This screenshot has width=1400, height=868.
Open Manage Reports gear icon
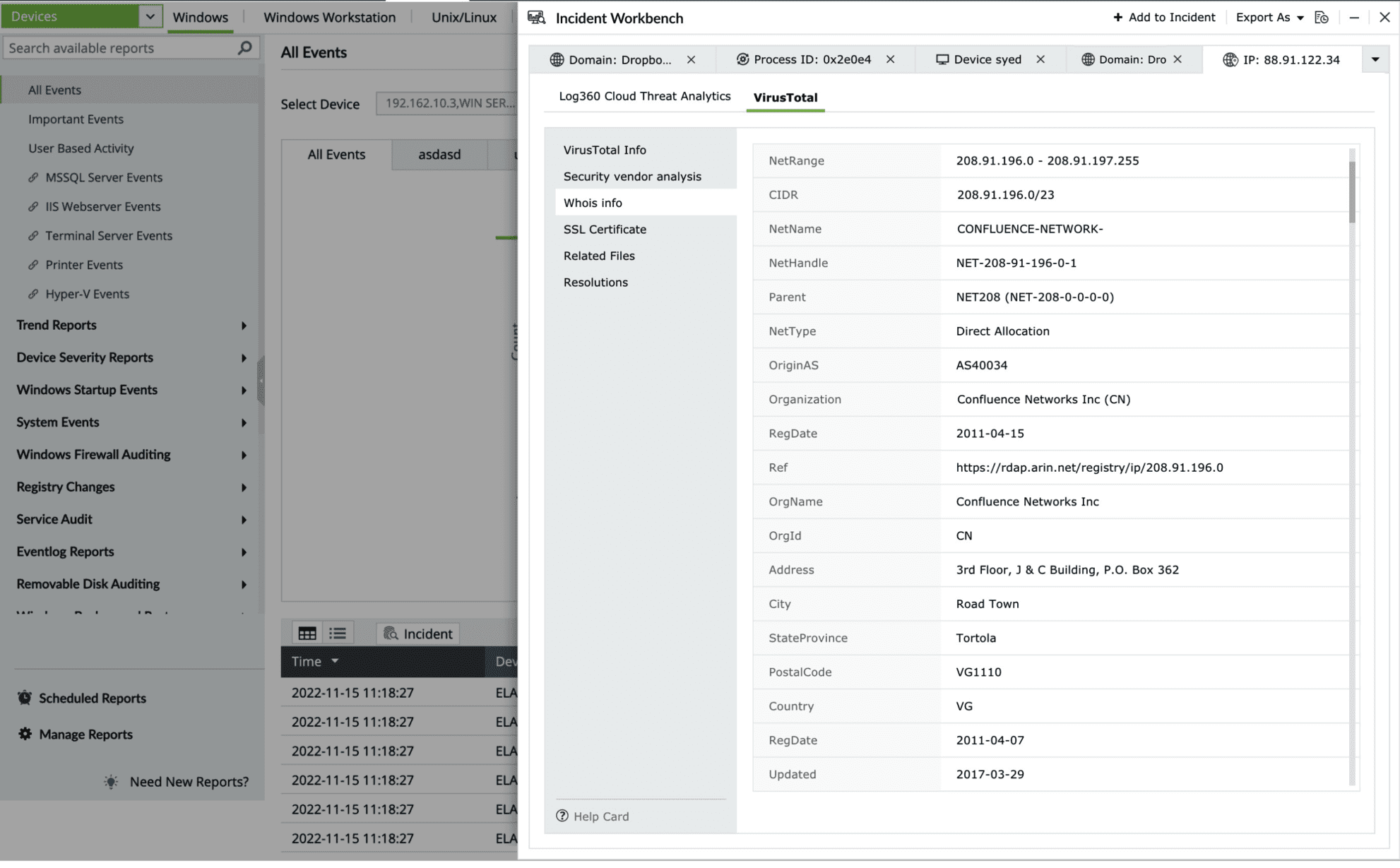click(25, 734)
